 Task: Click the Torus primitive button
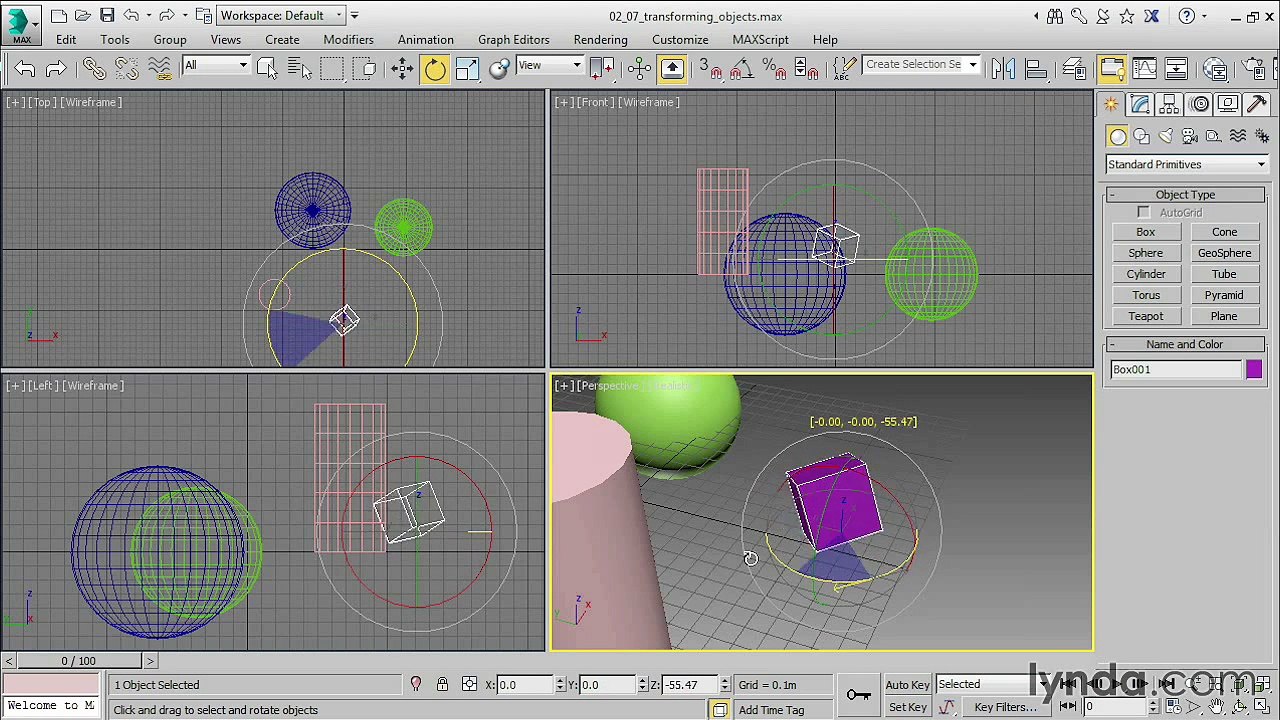(1146, 295)
